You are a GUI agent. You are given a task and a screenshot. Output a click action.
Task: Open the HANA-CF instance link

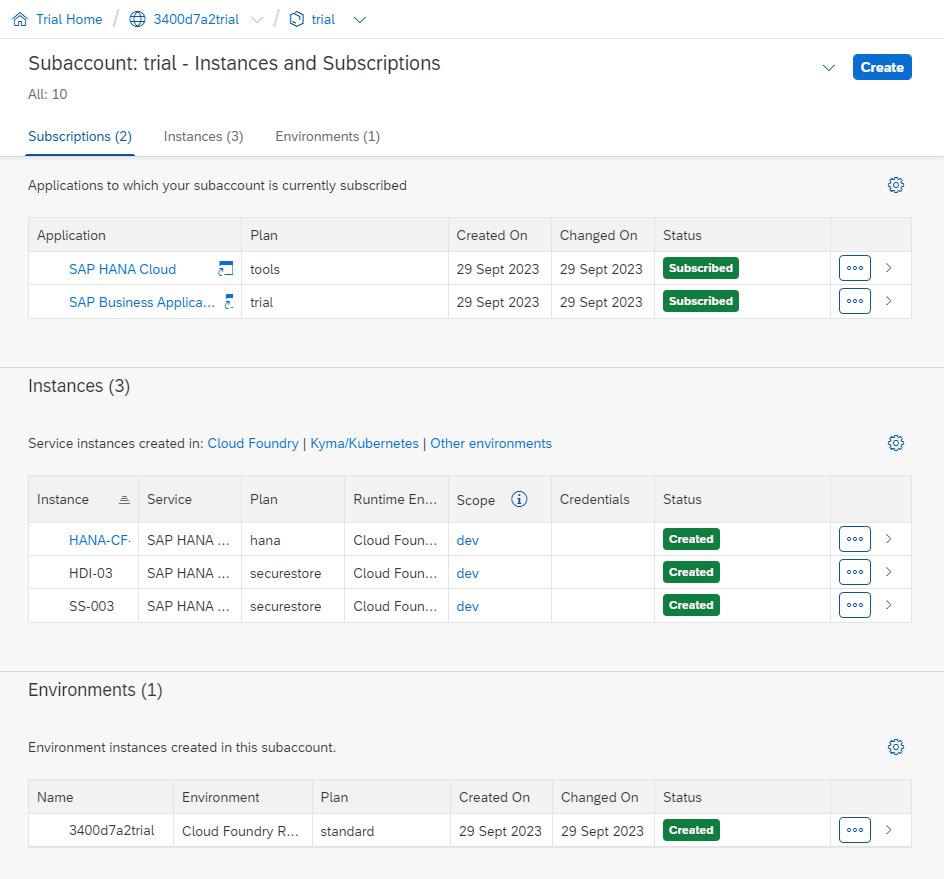pos(98,540)
